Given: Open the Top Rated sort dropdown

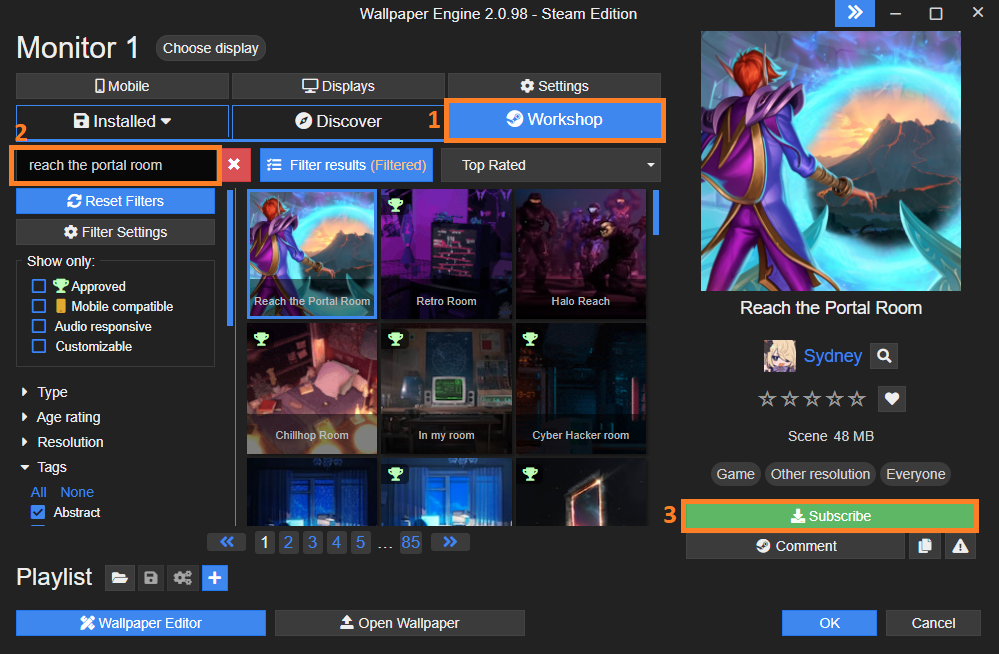Looking at the screenshot, I should click(551, 165).
